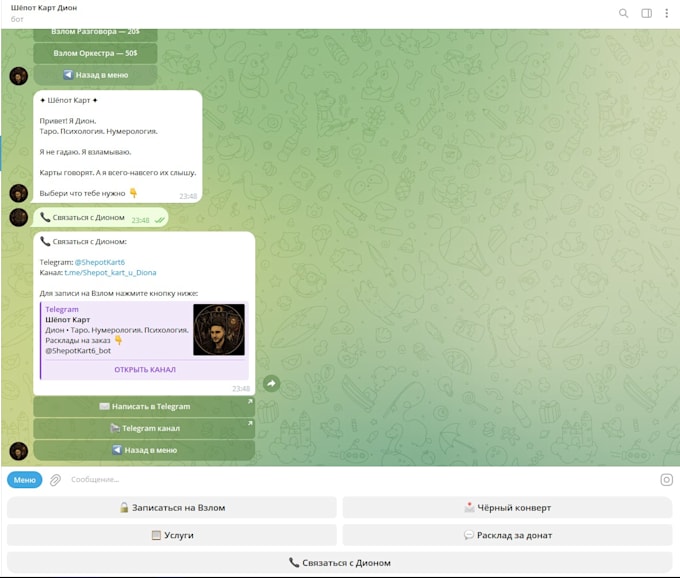The width and height of the screenshot is (680, 578).
Task: Click 'Связаться с Дионом' keyboard button at bottom
Action: pos(340,562)
